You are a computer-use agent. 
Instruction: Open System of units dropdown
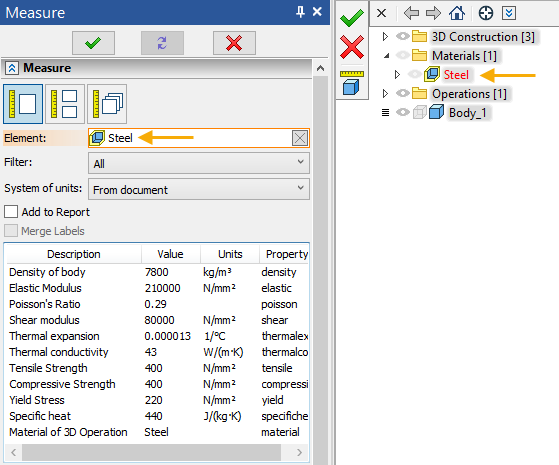pyautogui.click(x=199, y=189)
